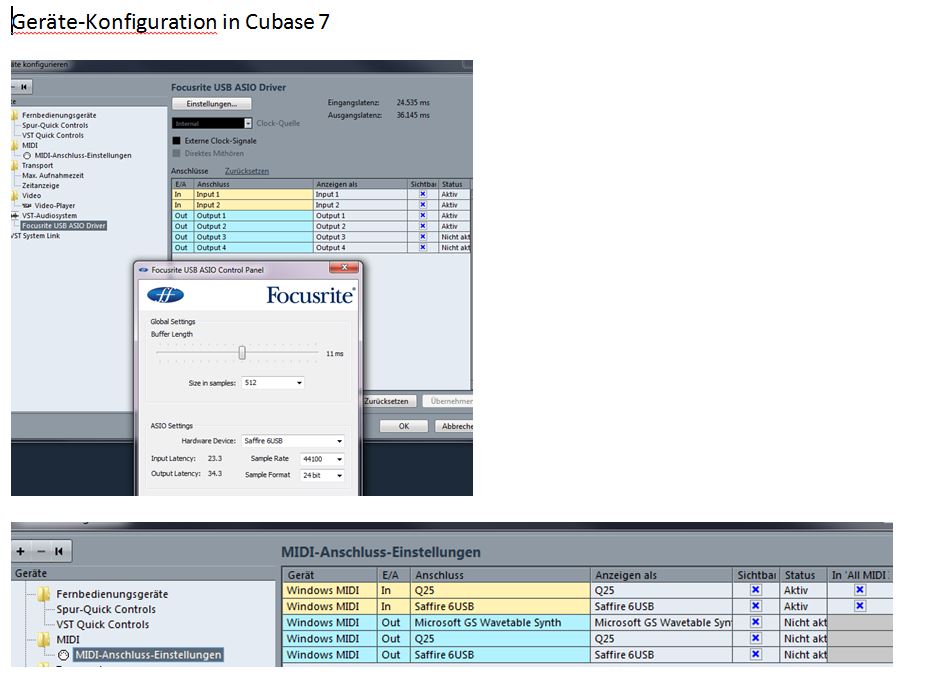Viewport: 949px width, 679px height.
Task: Select Focusrite USB ASIO Driver in the tree
Action: pyautogui.click(x=64, y=226)
